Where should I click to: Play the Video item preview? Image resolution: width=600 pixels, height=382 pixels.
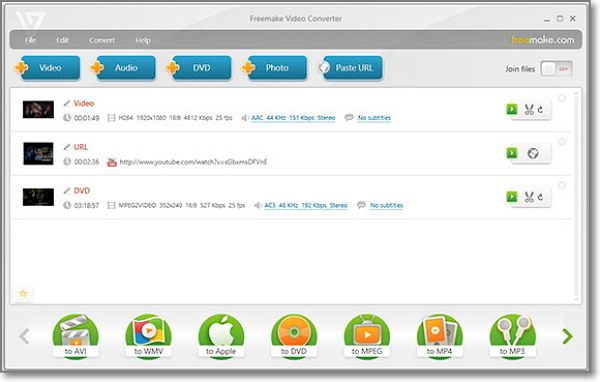pyautogui.click(x=512, y=109)
